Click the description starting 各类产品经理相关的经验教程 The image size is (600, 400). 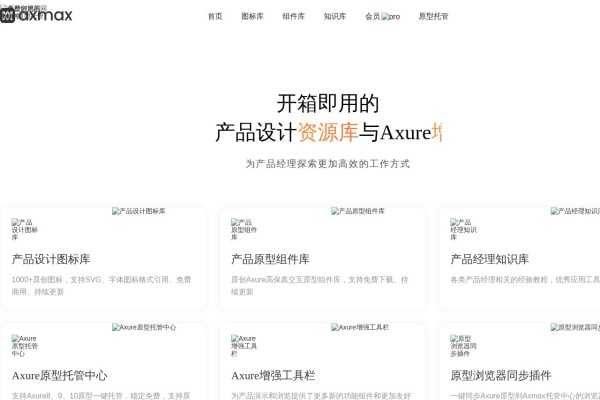525,280
